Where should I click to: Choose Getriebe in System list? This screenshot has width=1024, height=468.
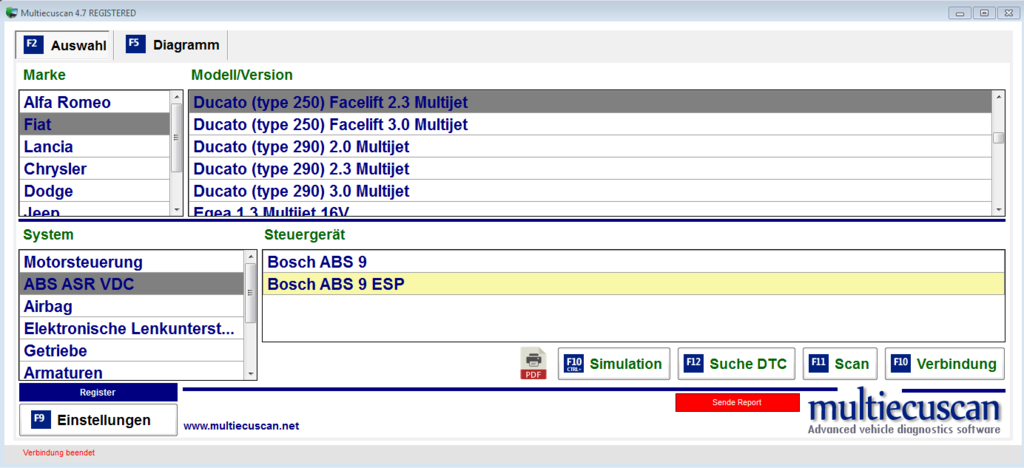pos(132,351)
